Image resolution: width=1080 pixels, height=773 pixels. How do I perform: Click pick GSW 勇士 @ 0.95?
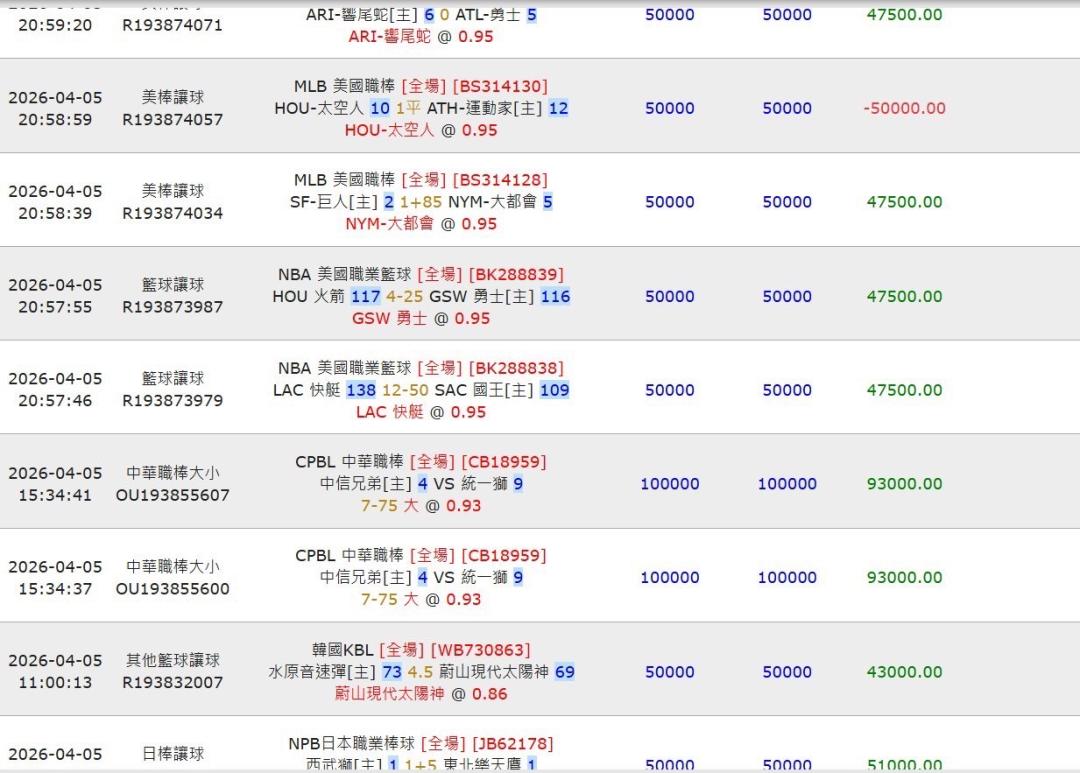pyautogui.click(x=421, y=318)
